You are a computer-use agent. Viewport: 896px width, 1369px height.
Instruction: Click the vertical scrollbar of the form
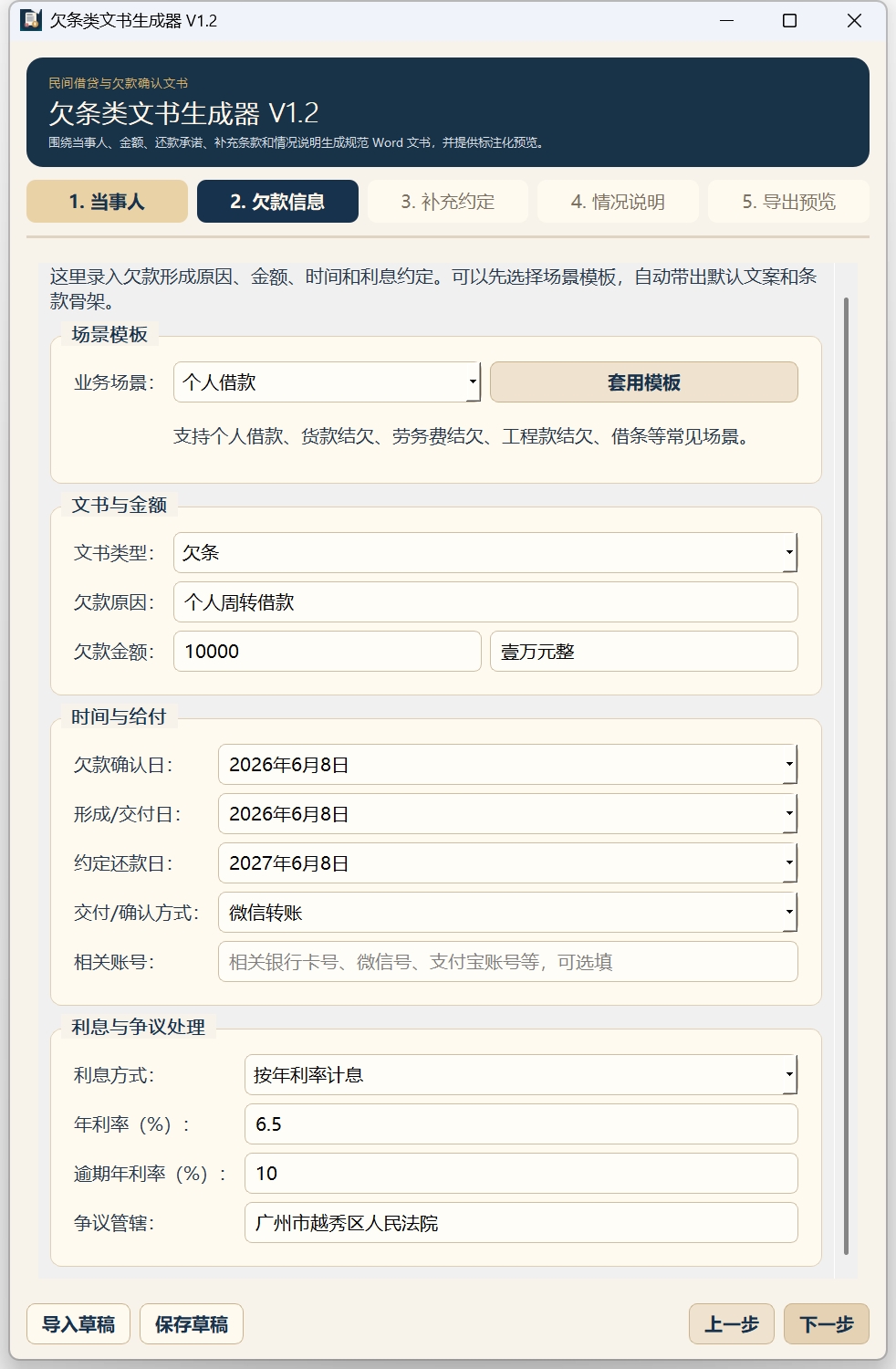point(846,776)
